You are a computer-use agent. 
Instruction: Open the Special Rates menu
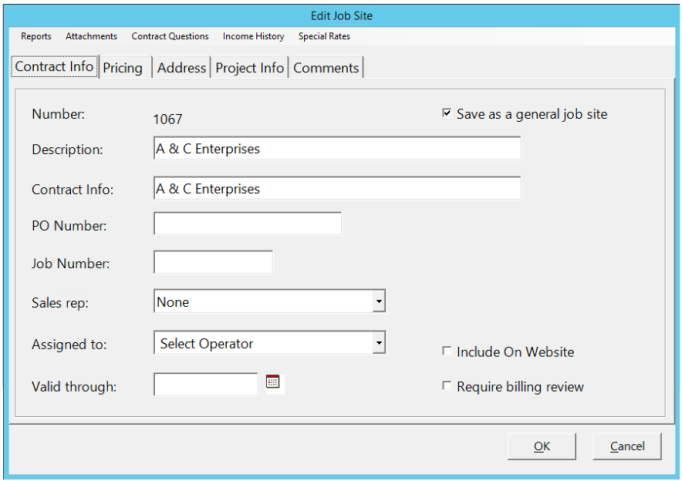(x=324, y=36)
